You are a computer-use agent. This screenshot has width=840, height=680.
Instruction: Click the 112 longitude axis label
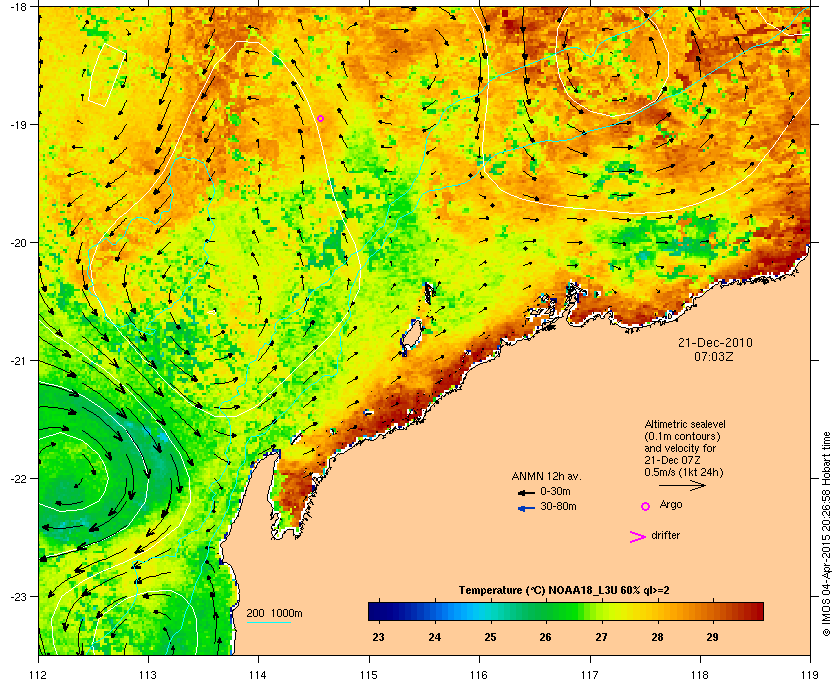click(38, 674)
